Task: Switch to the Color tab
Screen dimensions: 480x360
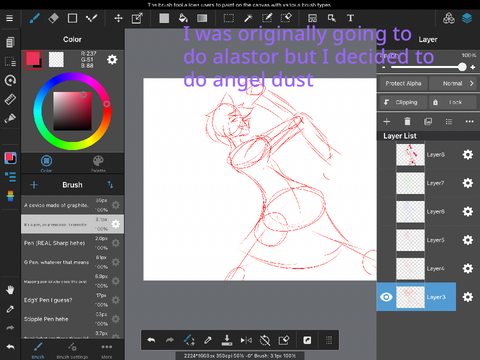Action: [x=46, y=163]
